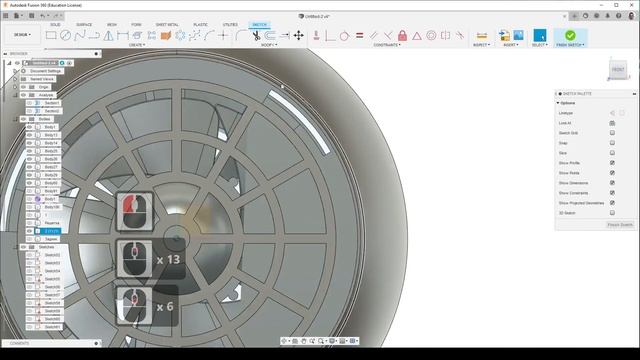Open the INSPECT dropdown menu
640x360 pixels.
(482, 45)
